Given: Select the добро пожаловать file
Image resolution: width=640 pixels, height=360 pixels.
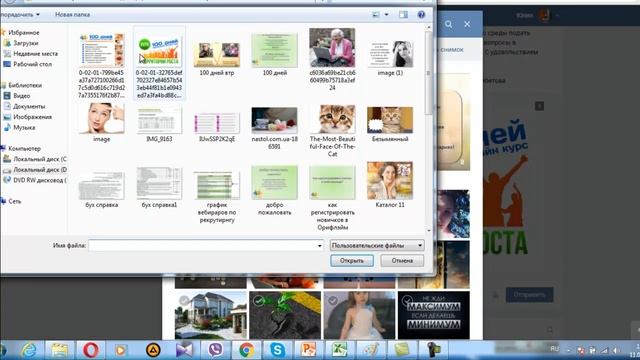Looking at the screenshot, I should (x=274, y=190).
